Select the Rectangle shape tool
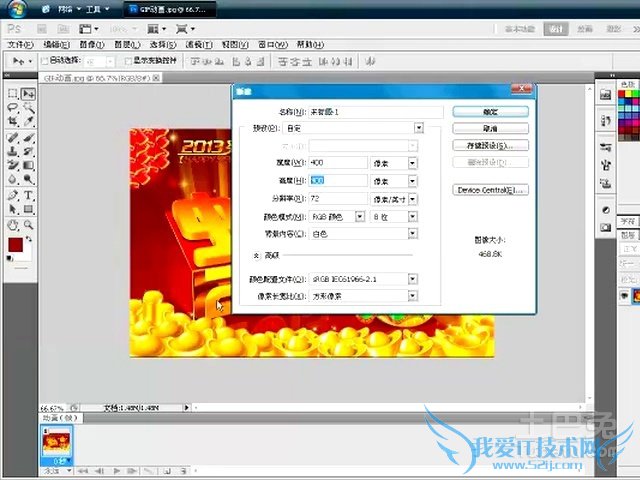Viewport: 640px width, 480px height. pyautogui.click(x=28, y=209)
